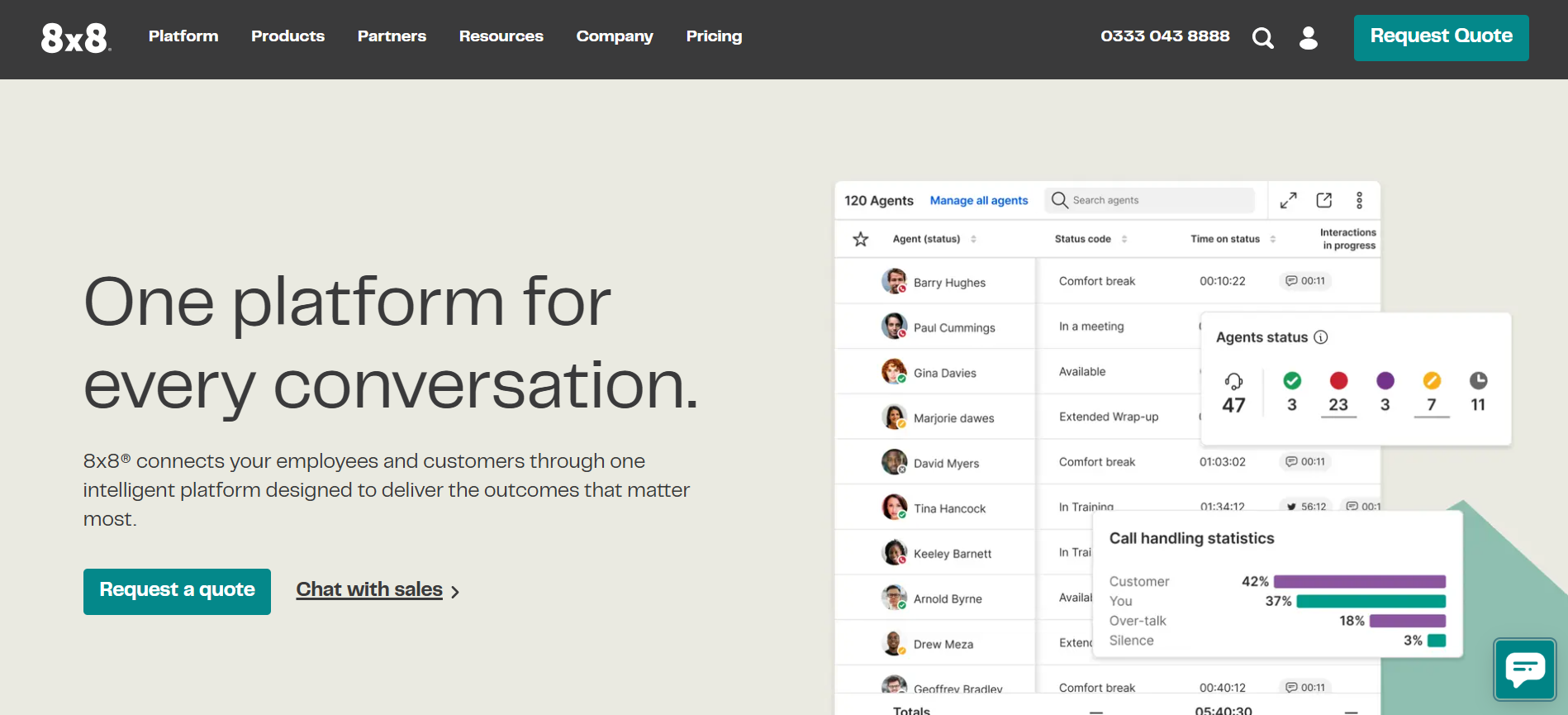Click Tina Hancock Twitter interaction 56:12 badge

(x=1306, y=507)
